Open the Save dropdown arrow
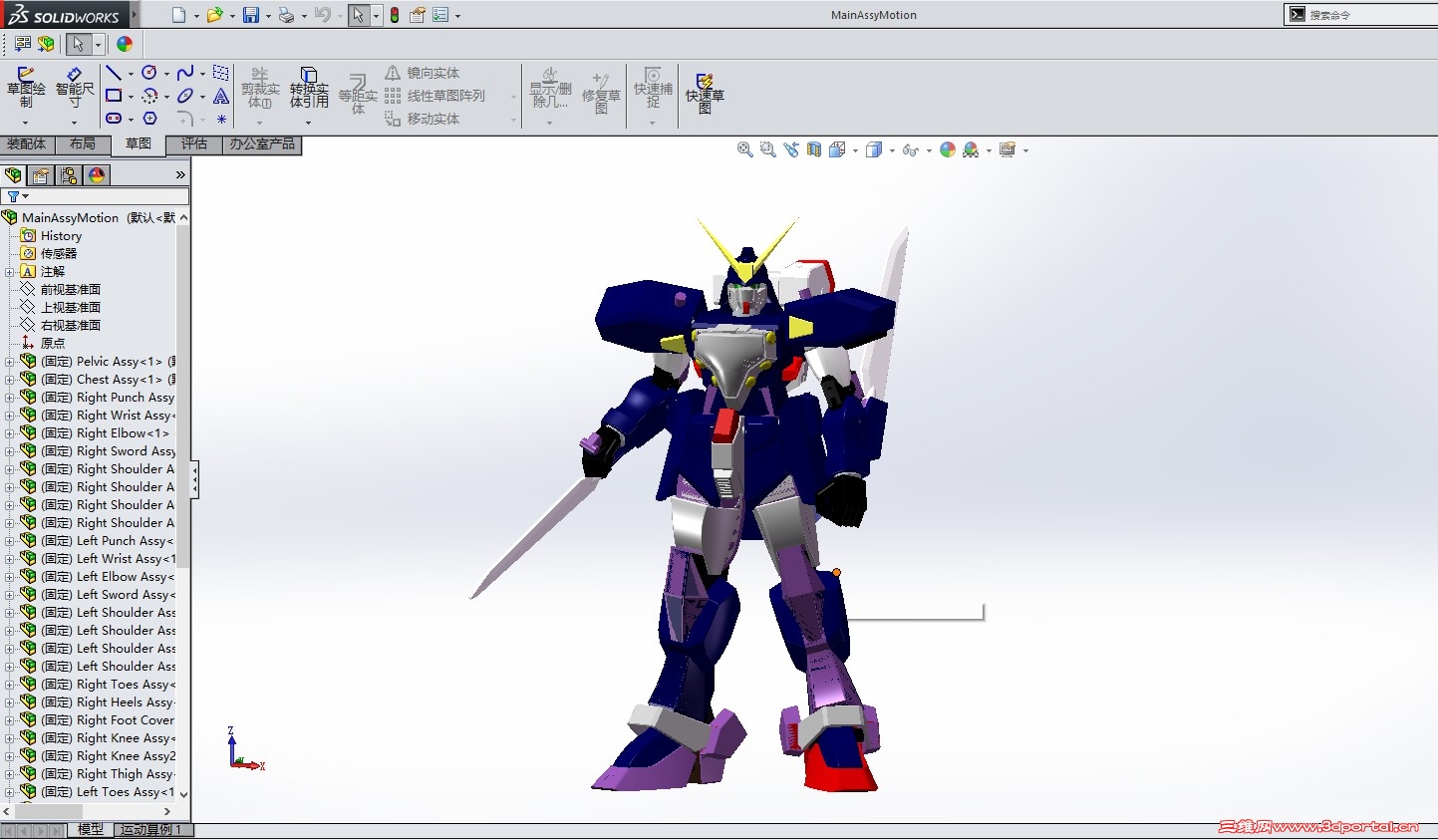 [x=268, y=16]
